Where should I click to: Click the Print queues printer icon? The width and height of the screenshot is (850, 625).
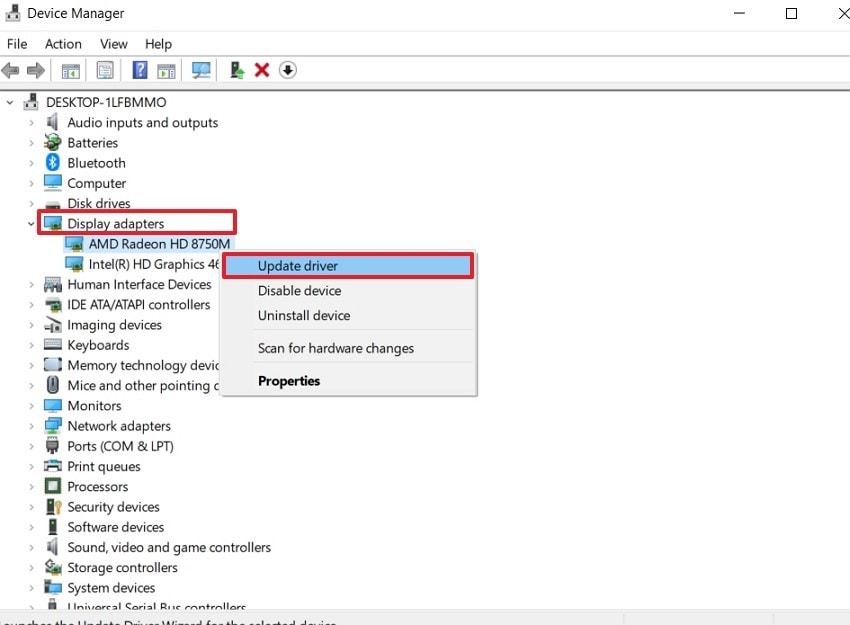pos(53,466)
